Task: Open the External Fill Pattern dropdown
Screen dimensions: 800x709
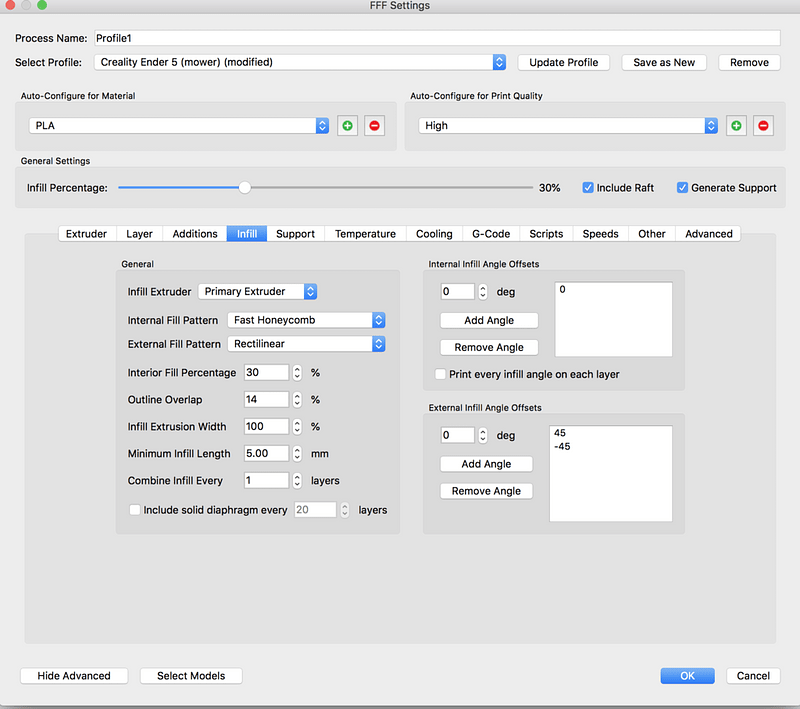Action: pos(306,344)
